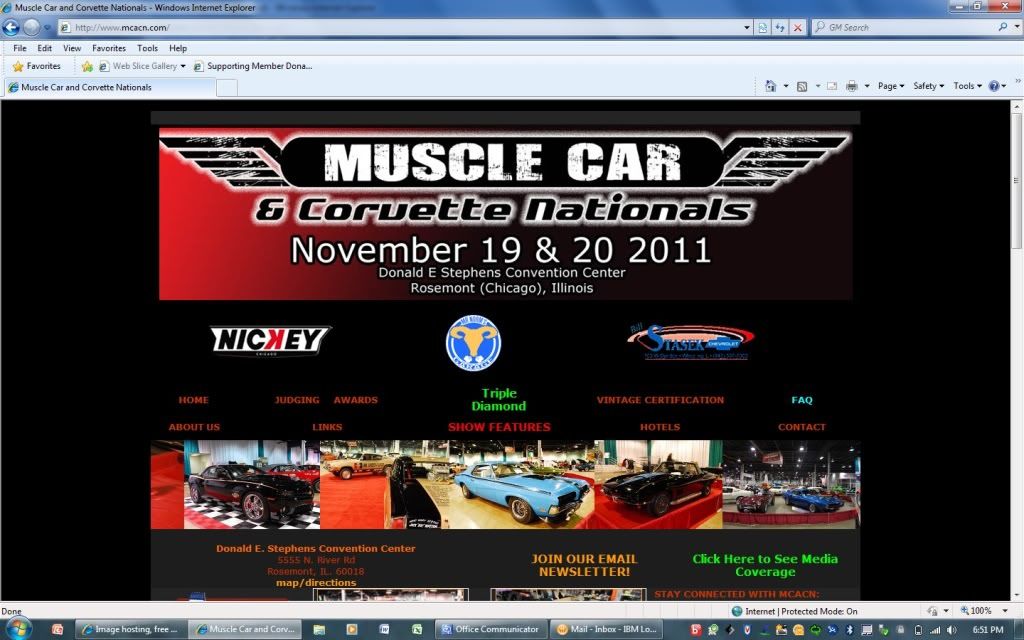
Task: Switch to Office Communicator in taskbar
Action: coord(490,630)
